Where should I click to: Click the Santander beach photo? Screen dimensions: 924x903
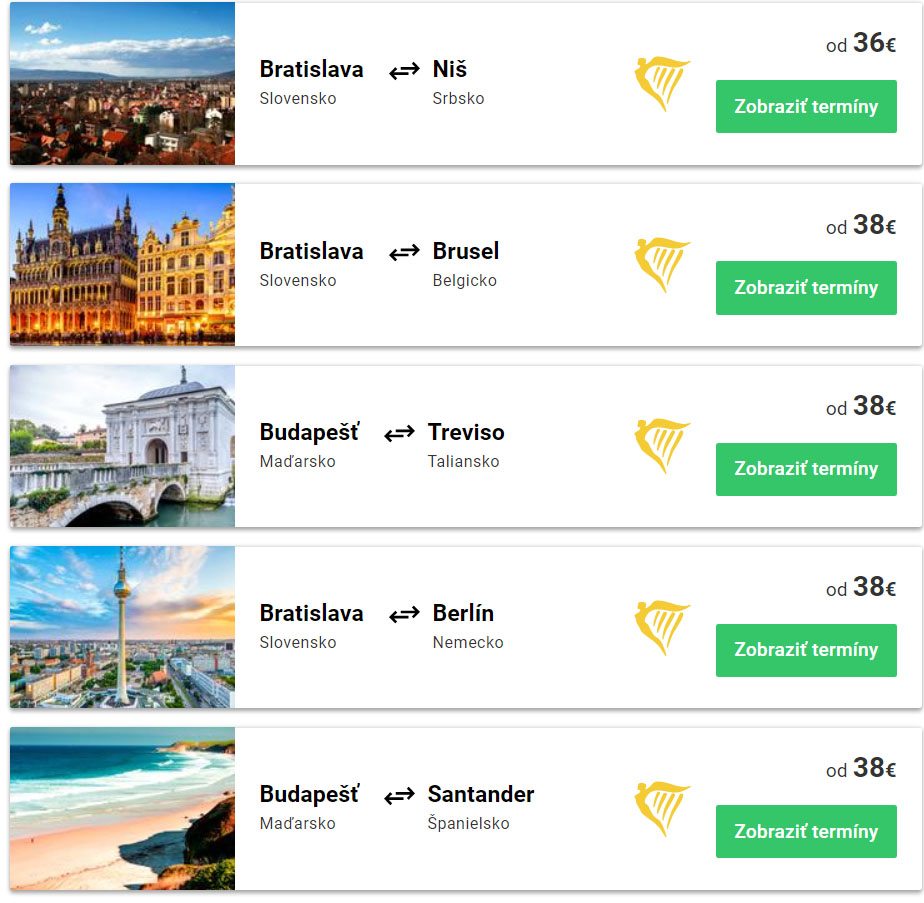(123, 809)
